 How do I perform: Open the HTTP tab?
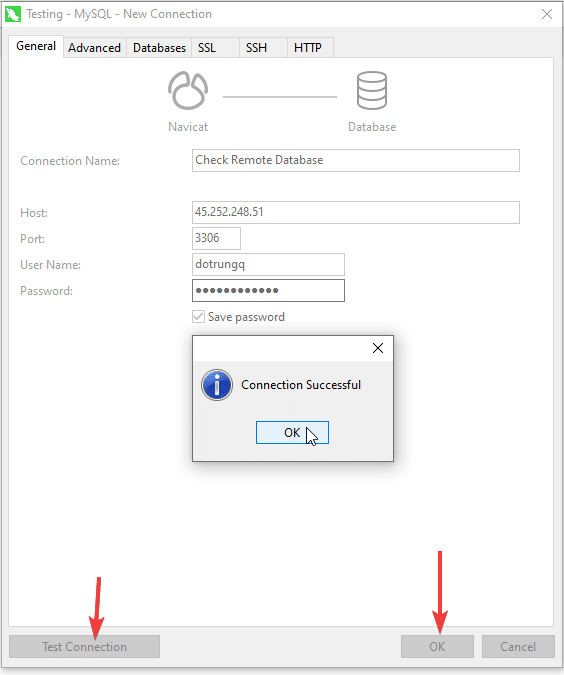[308, 48]
